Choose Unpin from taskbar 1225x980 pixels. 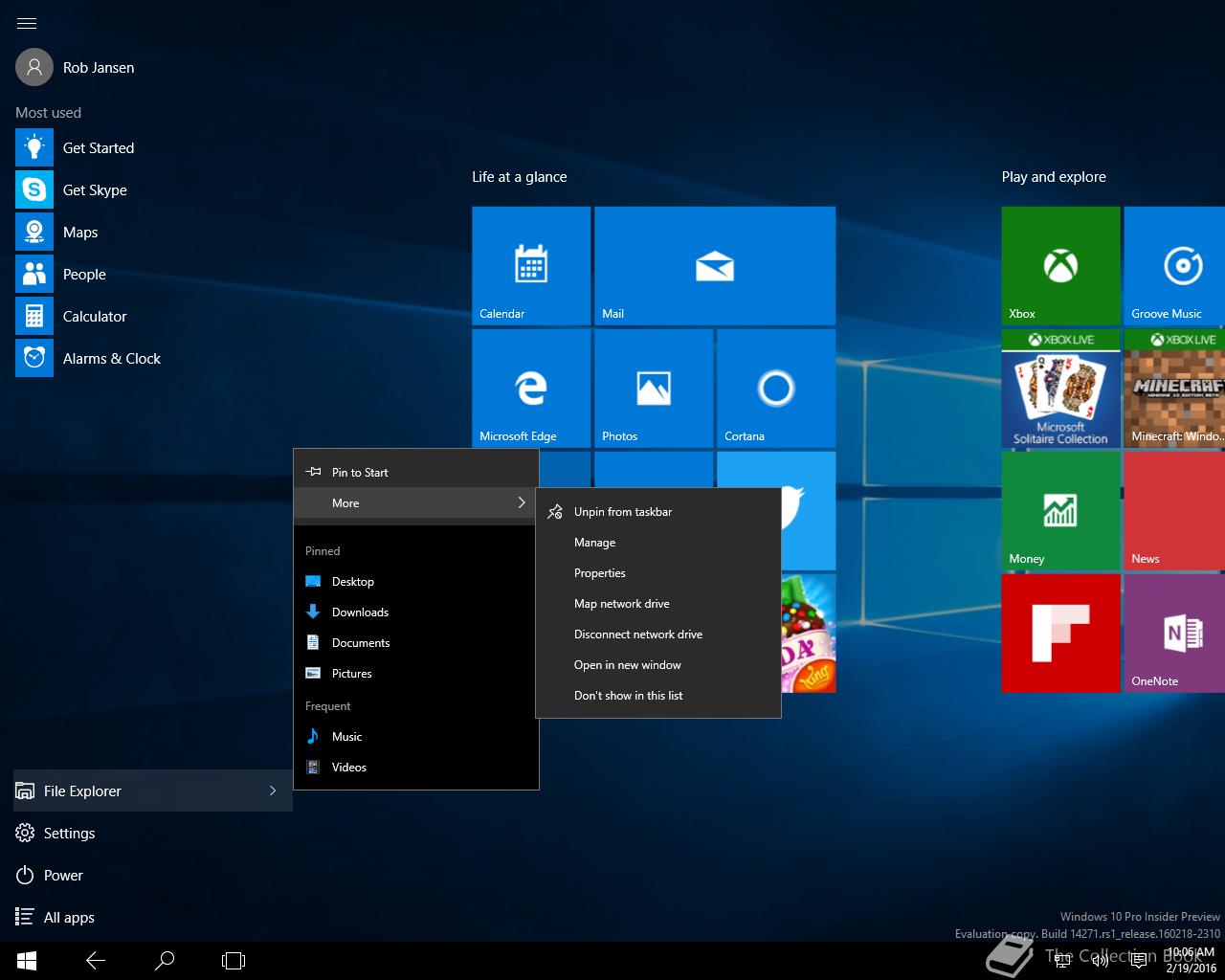(658, 512)
